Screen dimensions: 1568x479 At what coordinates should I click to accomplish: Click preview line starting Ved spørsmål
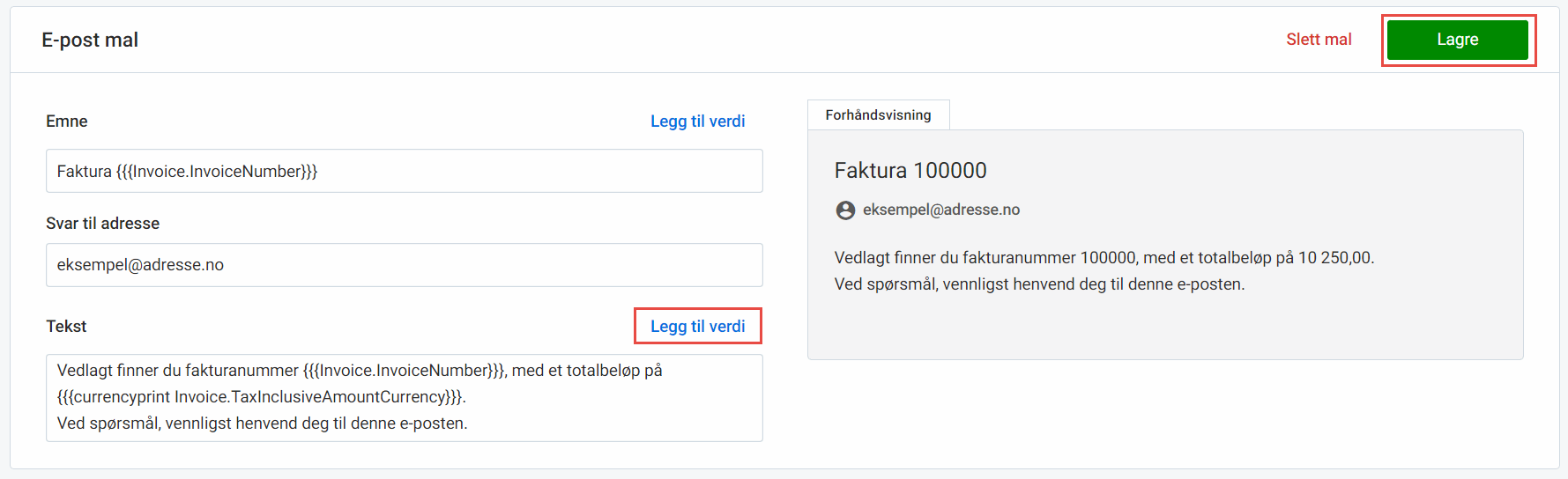click(1039, 284)
